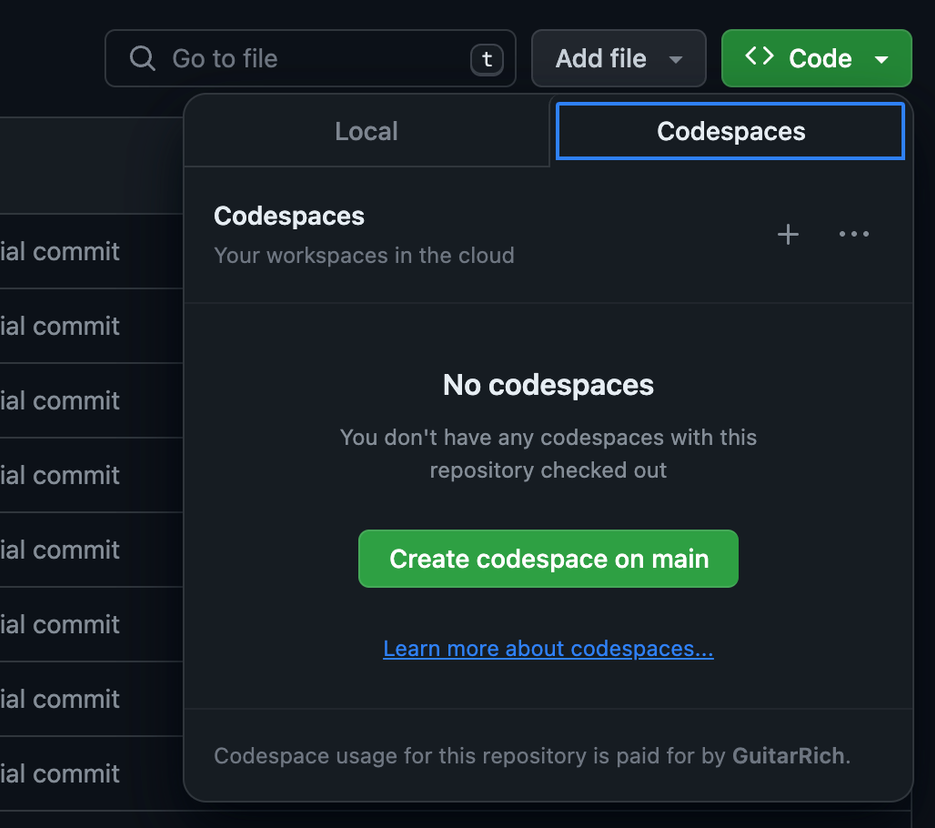
Task: Click the magnifier icon in Go to file
Action: [143, 59]
